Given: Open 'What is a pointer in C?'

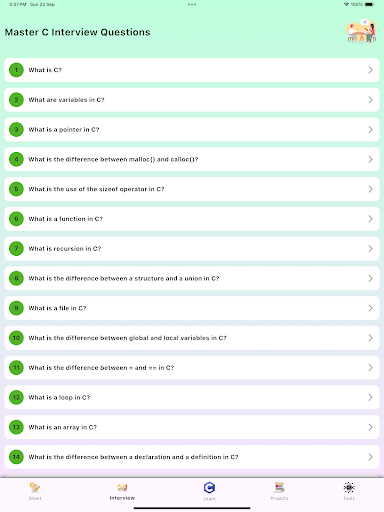Looking at the screenshot, I should [192, 130].
